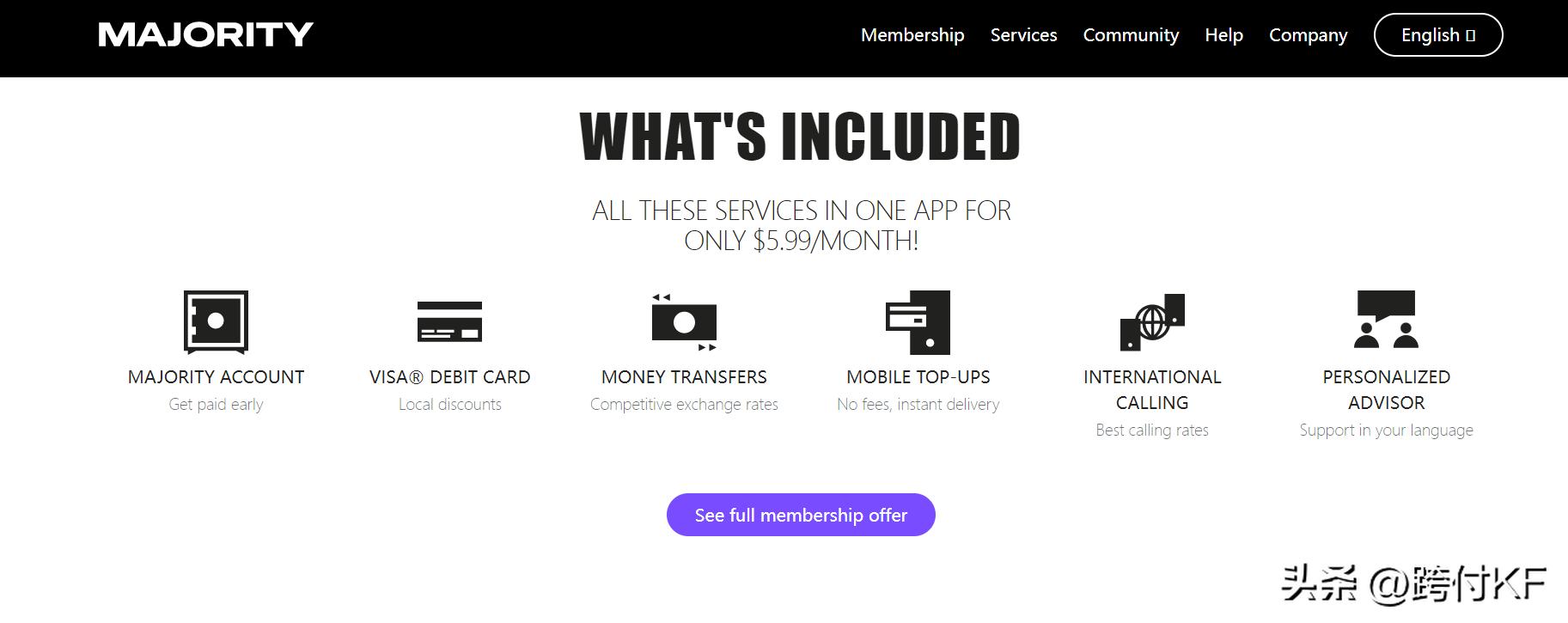
Task: Open the English language dropdown
Action: [x=1437, y=35]
